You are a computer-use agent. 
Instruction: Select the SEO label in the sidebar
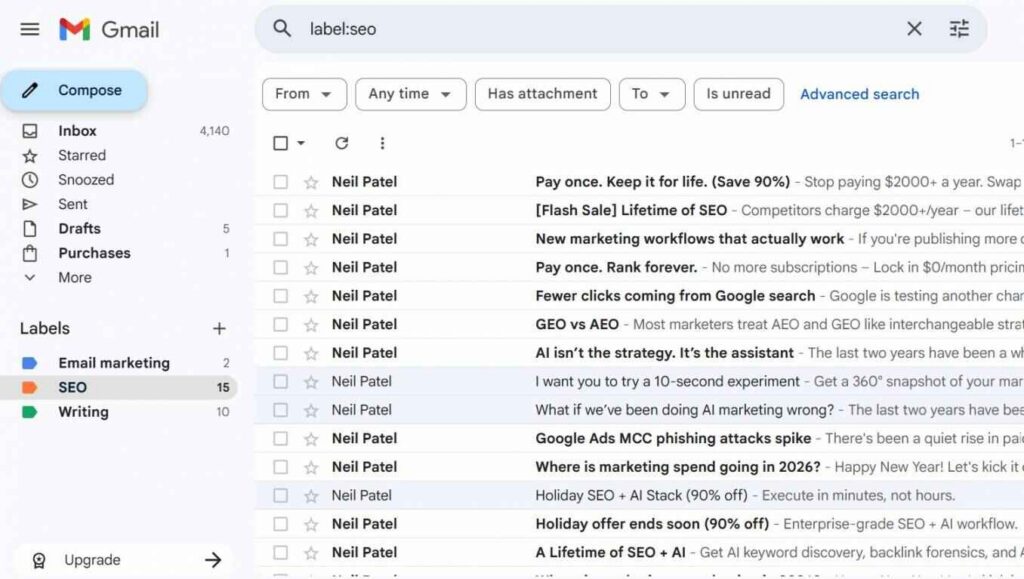tap(71, 387)
